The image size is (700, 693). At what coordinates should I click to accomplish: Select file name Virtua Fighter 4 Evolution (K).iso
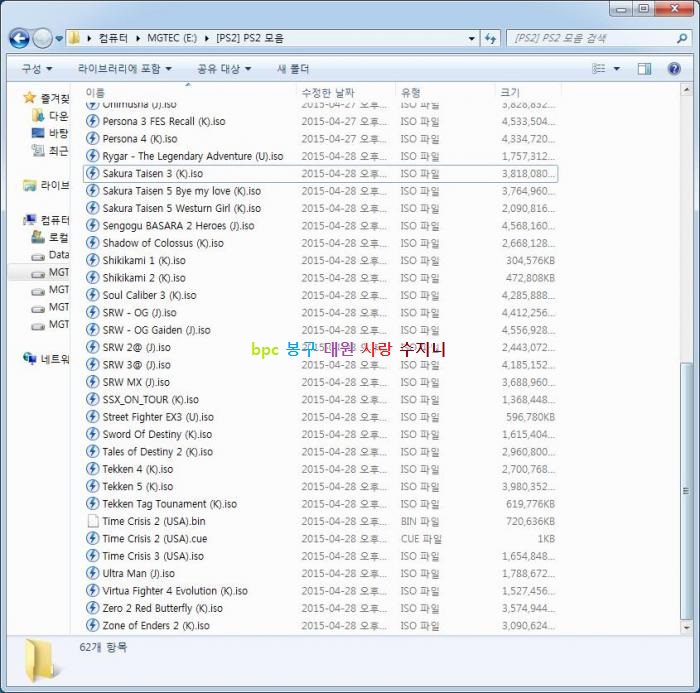175,591
